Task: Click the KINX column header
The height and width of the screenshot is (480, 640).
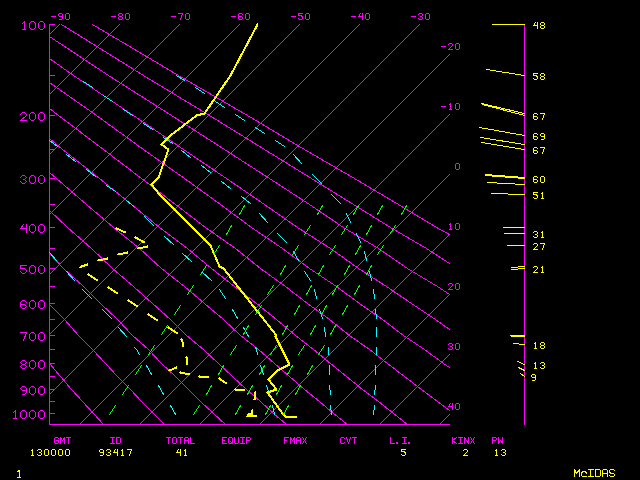Action: point(463,440)
